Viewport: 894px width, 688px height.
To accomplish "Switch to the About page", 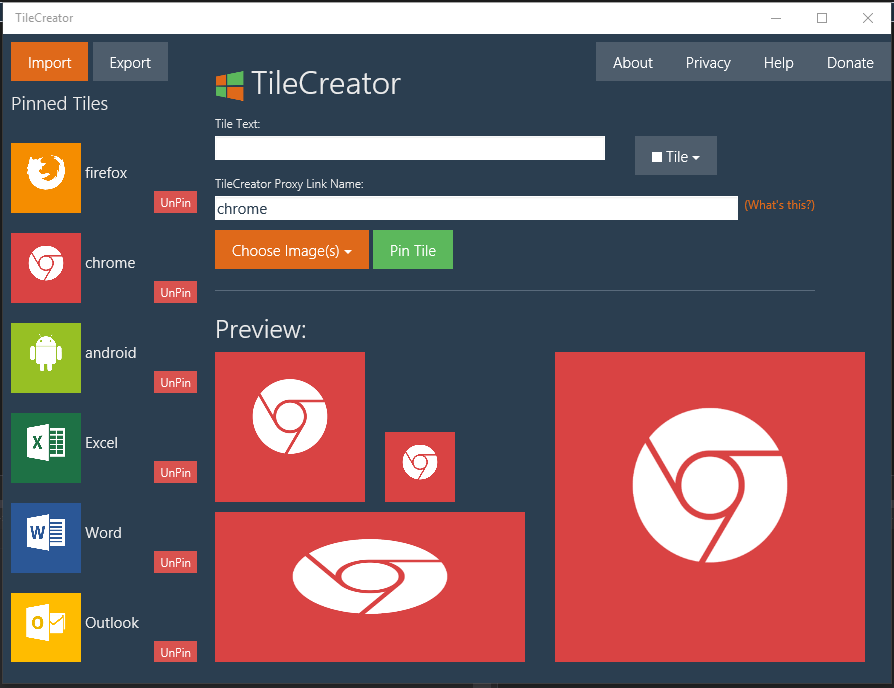I will (x=632, y=62).
